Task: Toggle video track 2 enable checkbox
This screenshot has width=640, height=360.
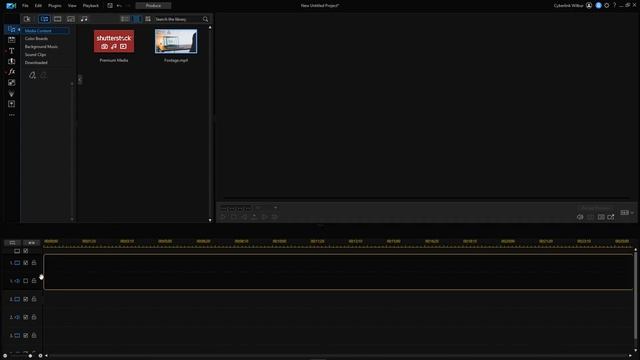Action: (x=26, y=299)
